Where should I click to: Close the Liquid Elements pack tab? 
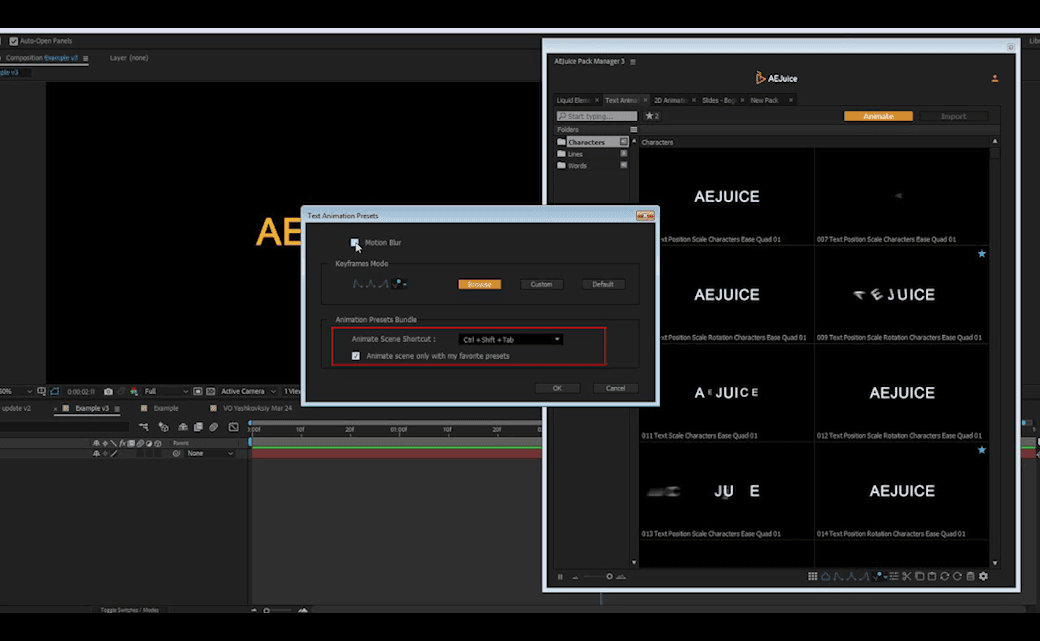click(597, 100)
